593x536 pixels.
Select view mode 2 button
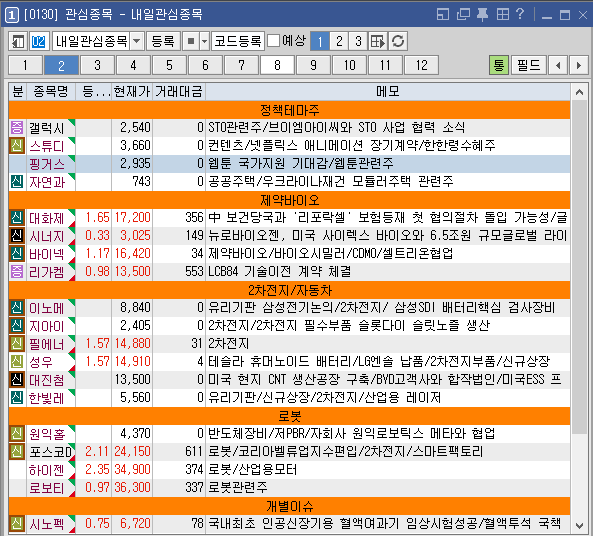[339, 41]
